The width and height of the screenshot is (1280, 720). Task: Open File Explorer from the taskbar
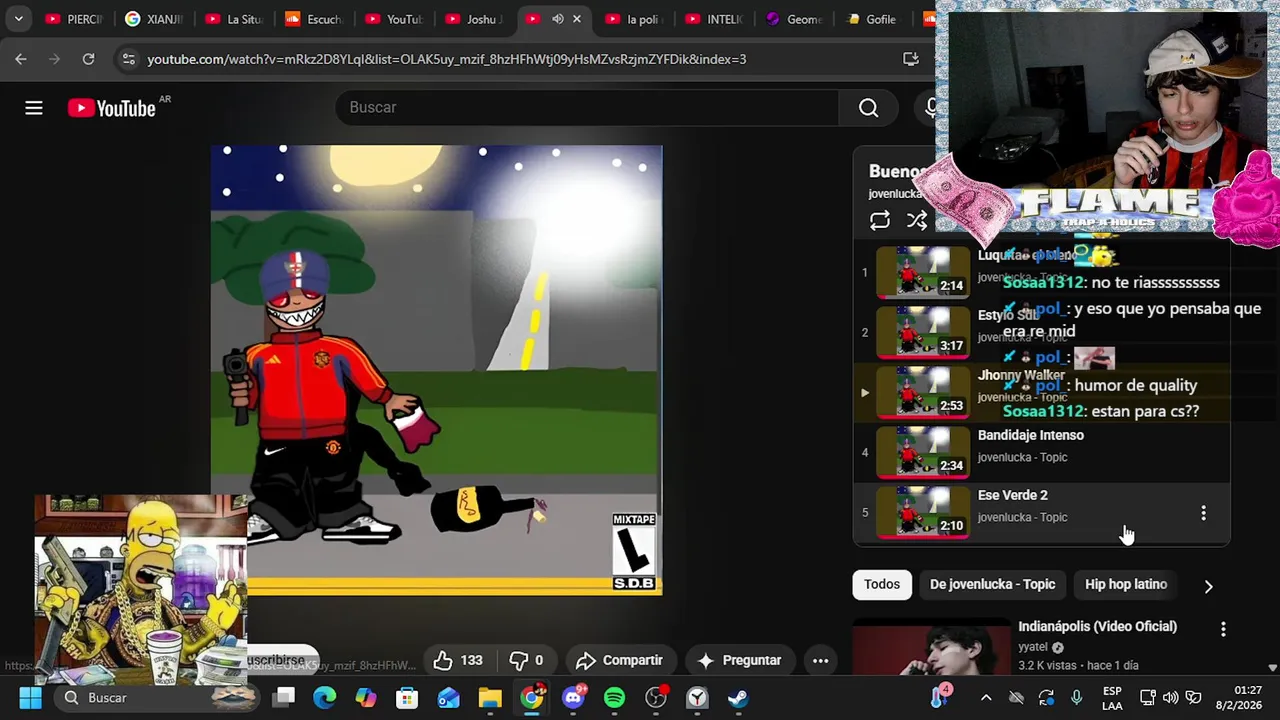(x=489, y=698)
